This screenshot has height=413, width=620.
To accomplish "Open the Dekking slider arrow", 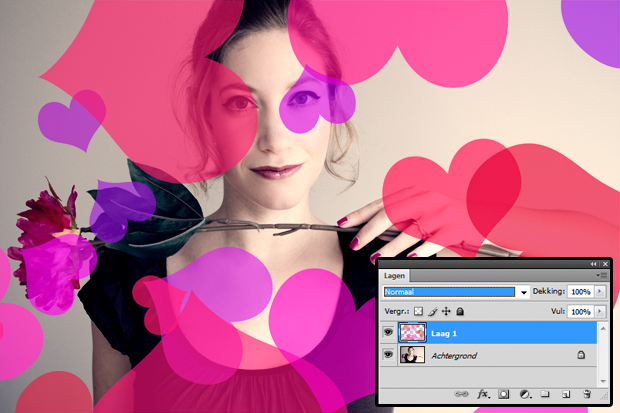I will 600,292.
